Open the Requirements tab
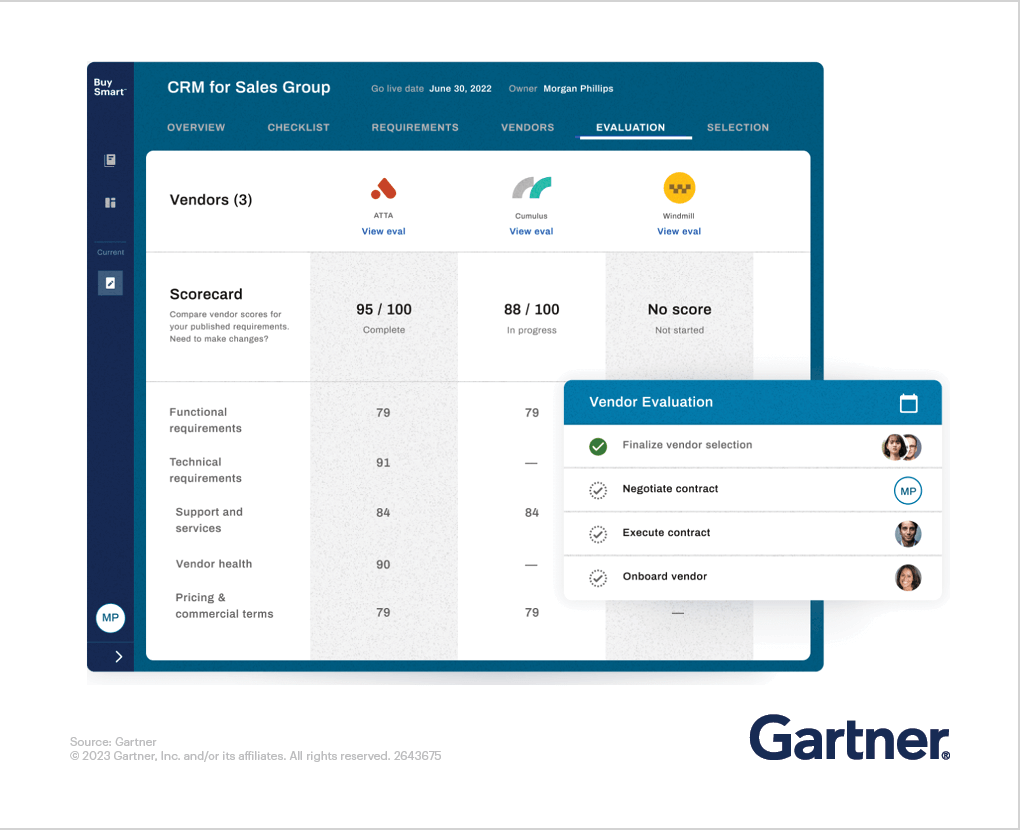1020x830 pixels. coord(415,127)
